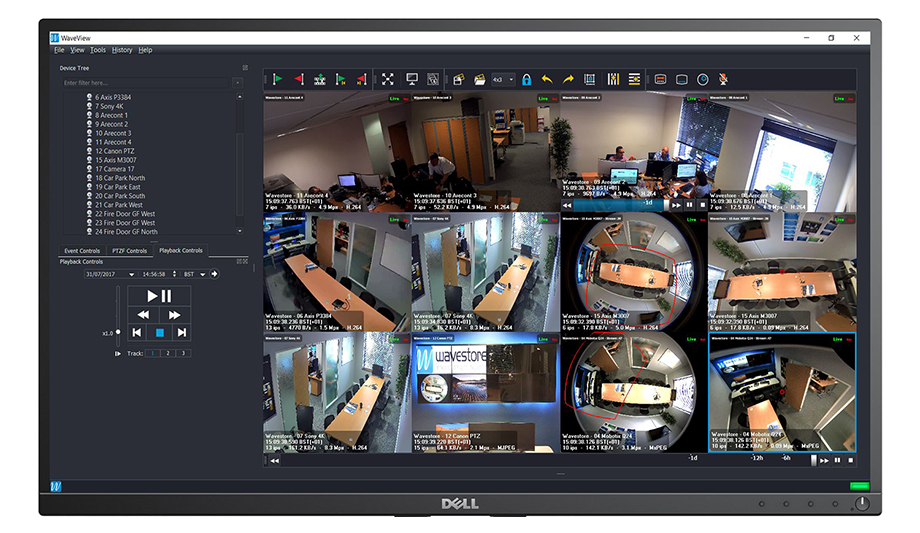Open the File menu
Image resolution: width=920 pixels, height=533 pixels.
tap(59, 50)
